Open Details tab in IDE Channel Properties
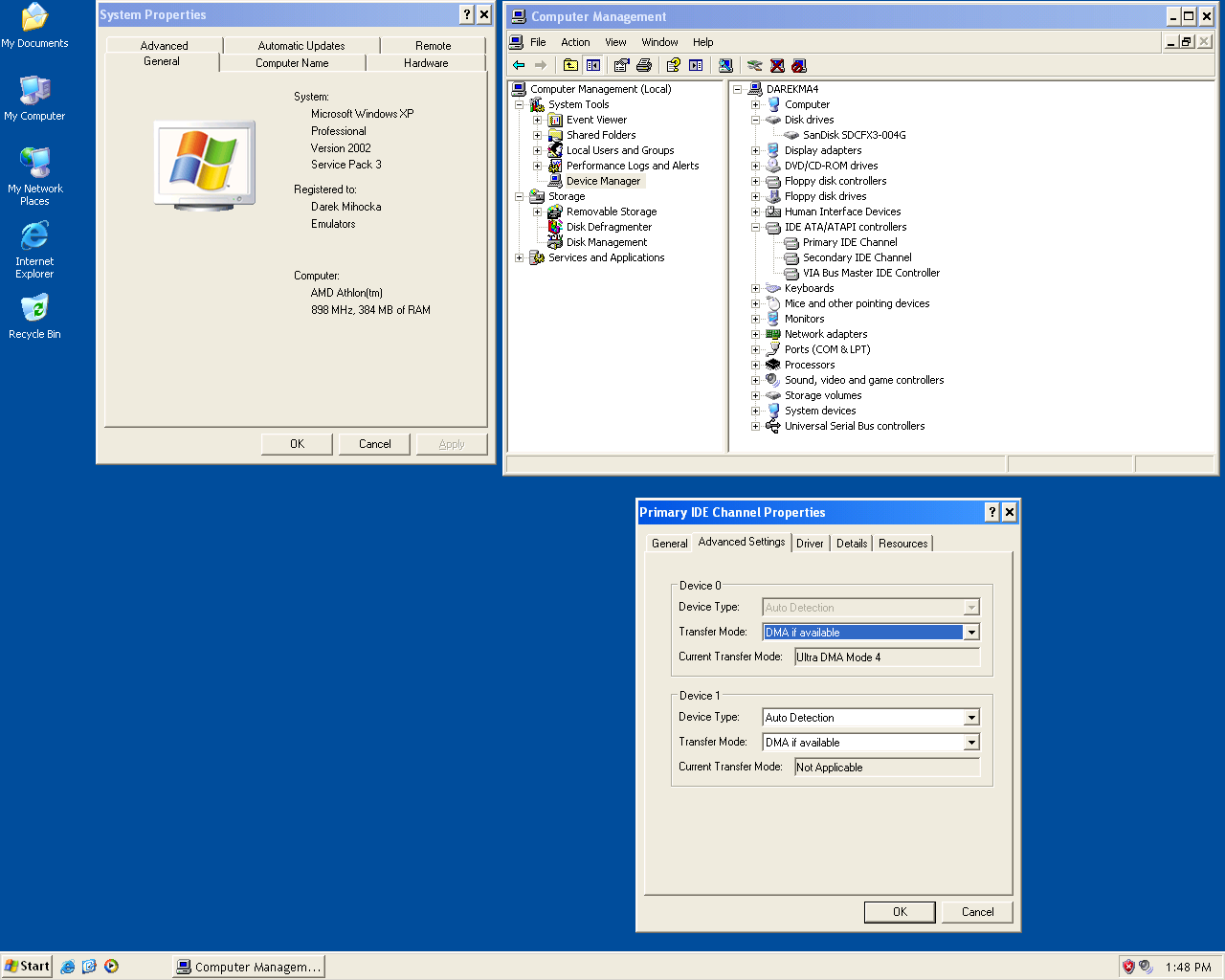The width and height of the screenshot is (1225, 980). [x=851, y=543]
